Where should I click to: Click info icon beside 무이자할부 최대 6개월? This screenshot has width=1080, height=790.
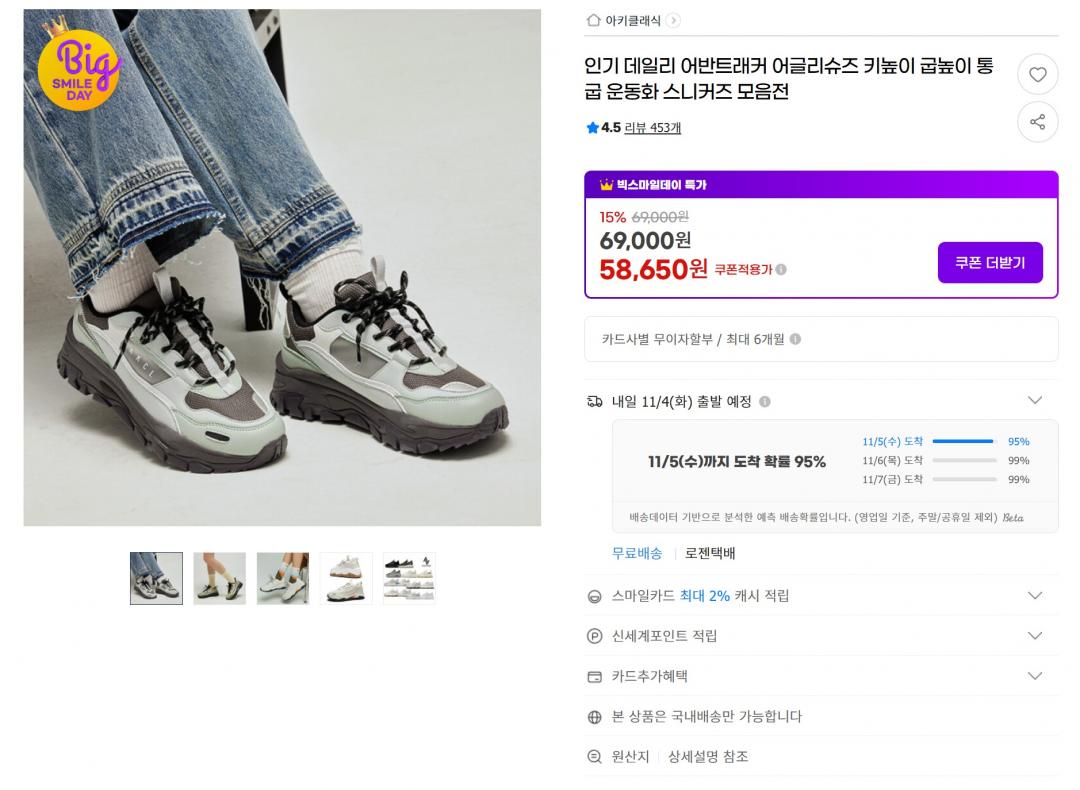tap(795, 339)
